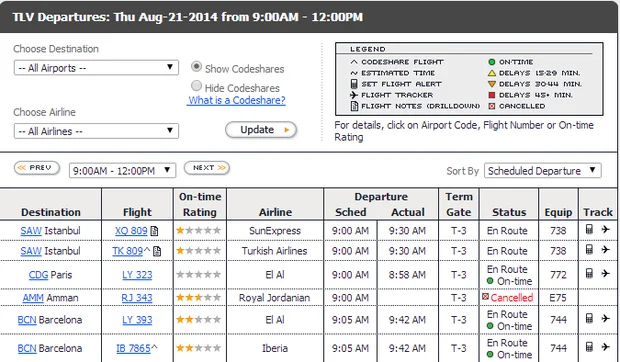Open flight notes icon for XQ 809
Viewport: 620px width, 362px height.
pyautogui.click(x=155, y=231)
